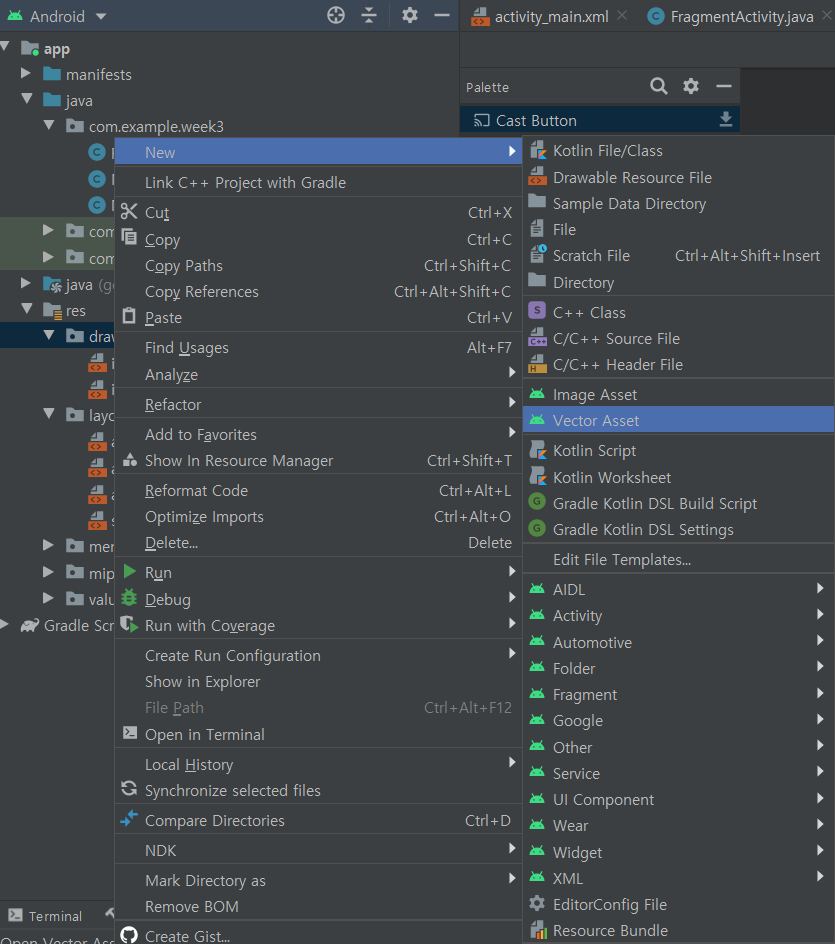The image size is (835, 944).
Task: Click the Palette search icon
Action: click(659, 86)
